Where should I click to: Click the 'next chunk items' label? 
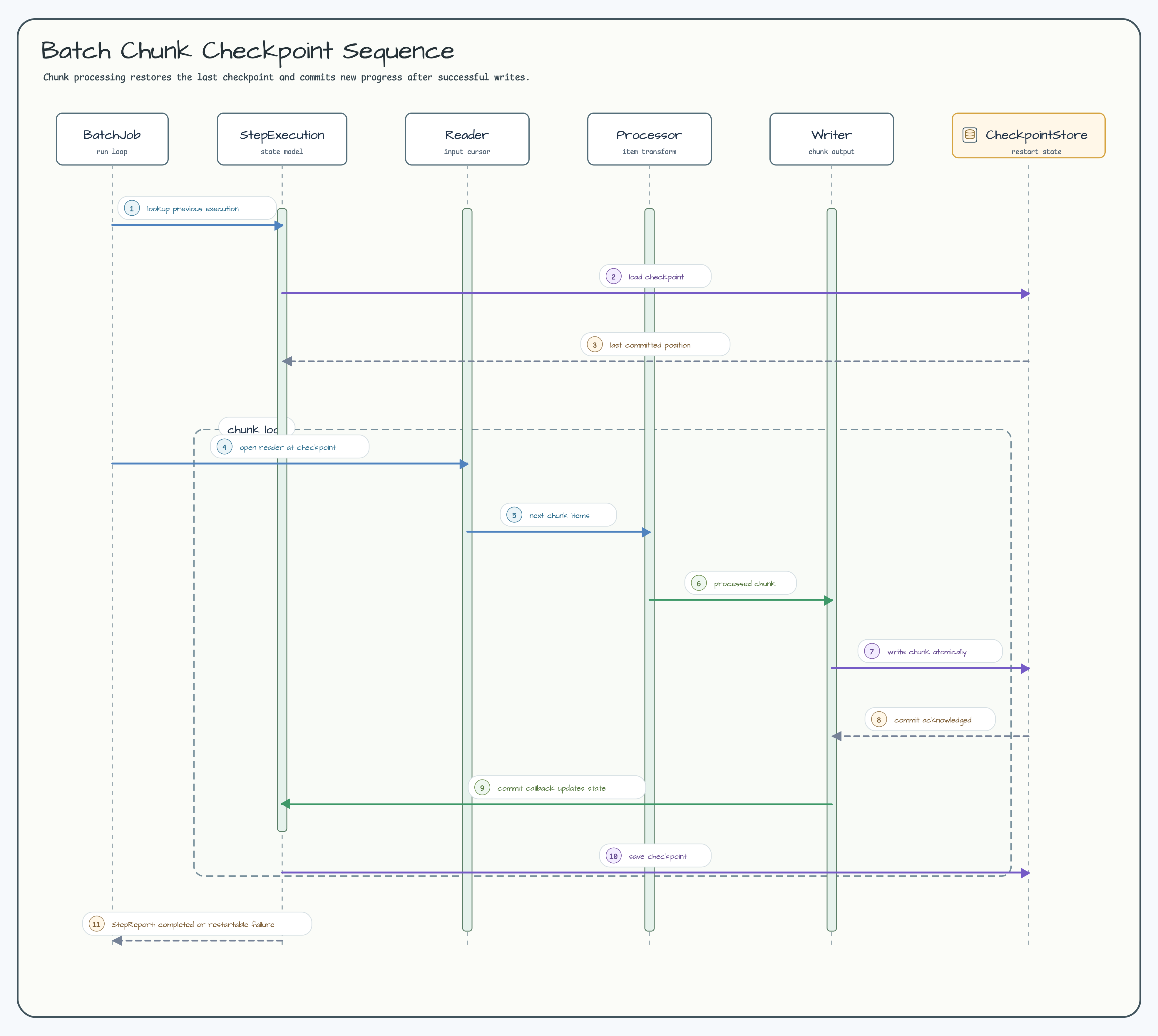click(558, 514)
